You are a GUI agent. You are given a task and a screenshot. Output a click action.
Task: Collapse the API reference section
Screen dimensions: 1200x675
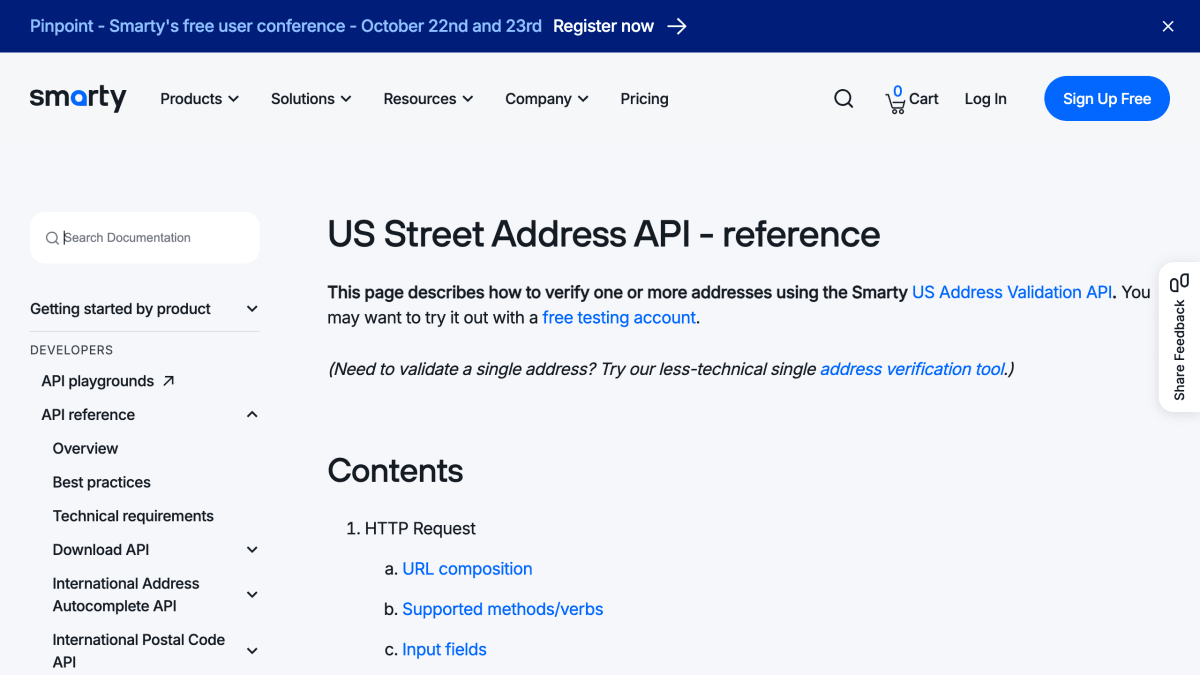(x=252, y=415)
